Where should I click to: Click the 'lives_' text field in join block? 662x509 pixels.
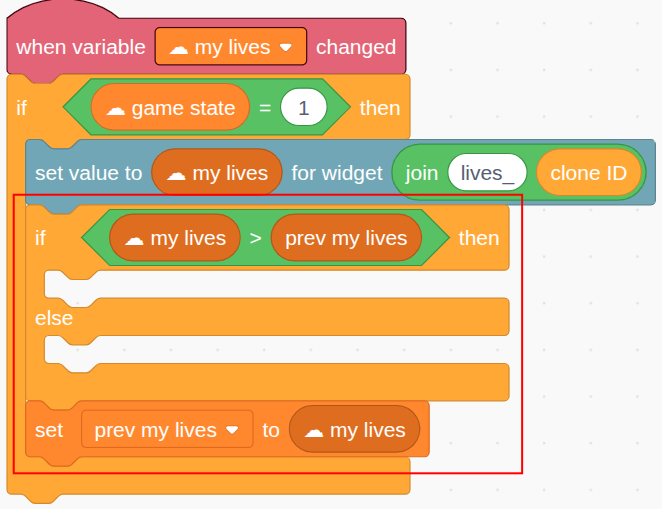(487, 172)
